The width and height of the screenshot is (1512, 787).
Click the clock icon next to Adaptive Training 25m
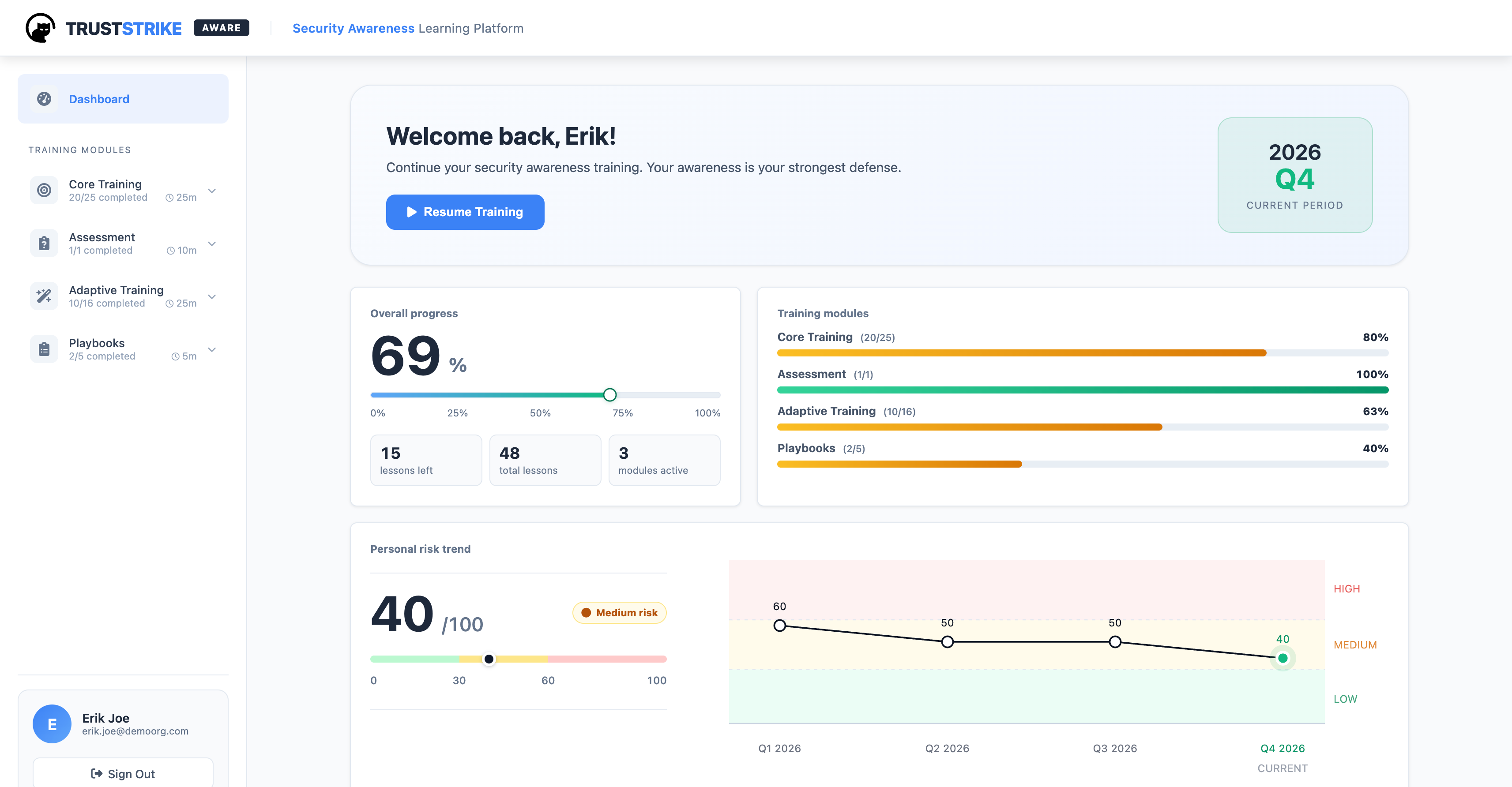169,304
